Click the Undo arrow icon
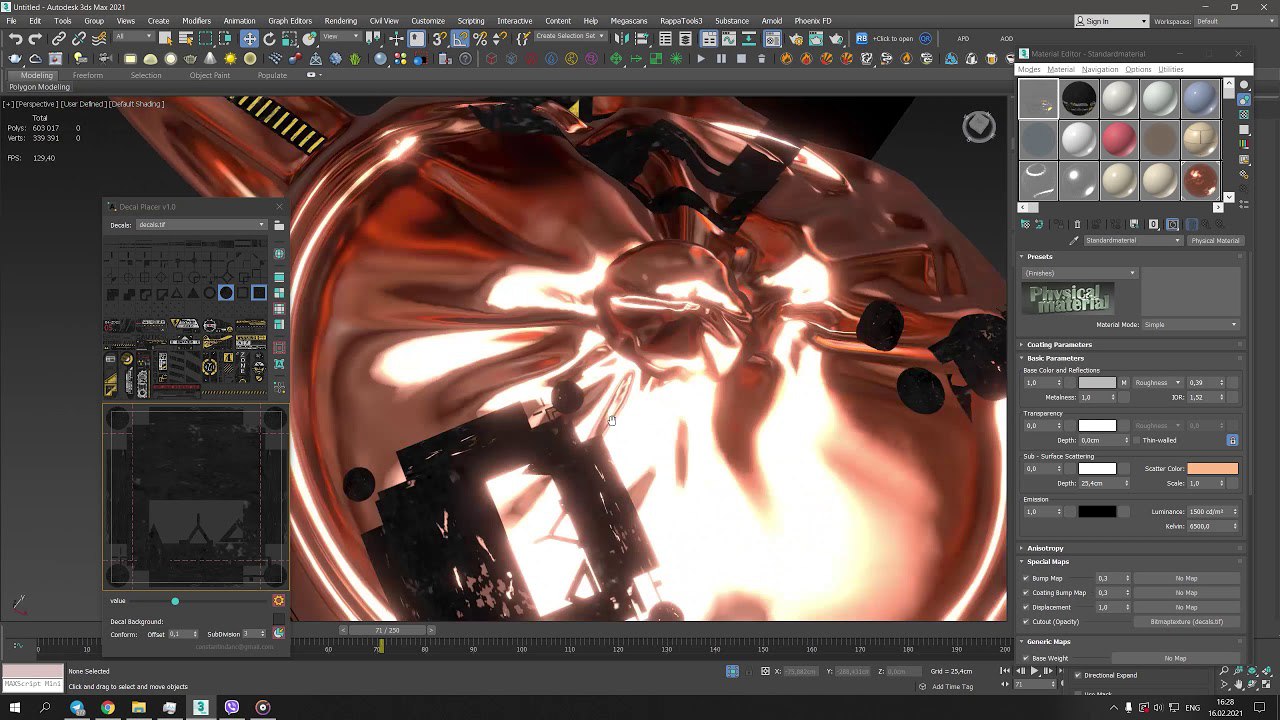Image resolution: width=1280 pixels, height=720 pixels. pos(15,39)
